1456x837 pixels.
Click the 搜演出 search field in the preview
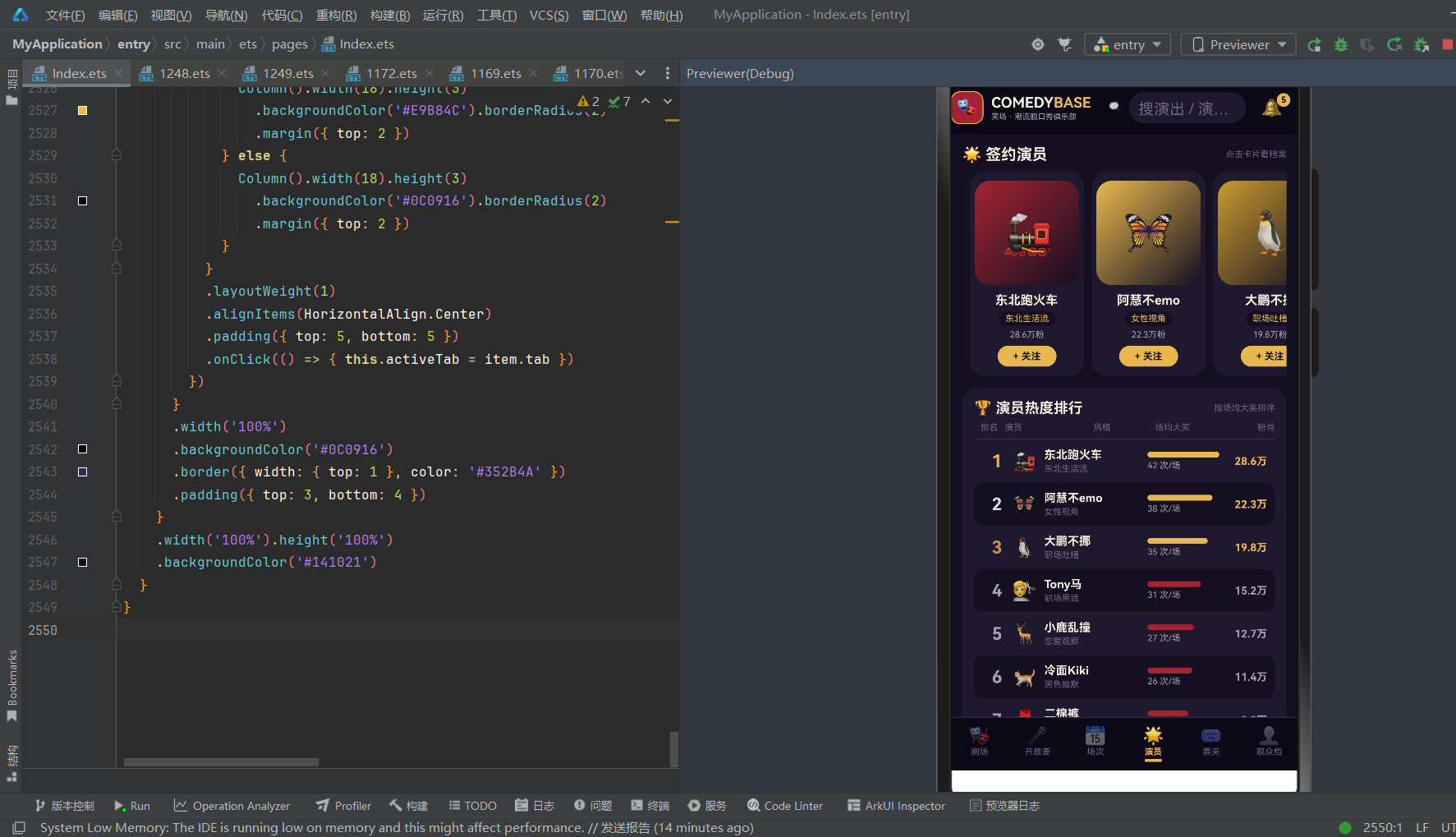(1187, 108)
